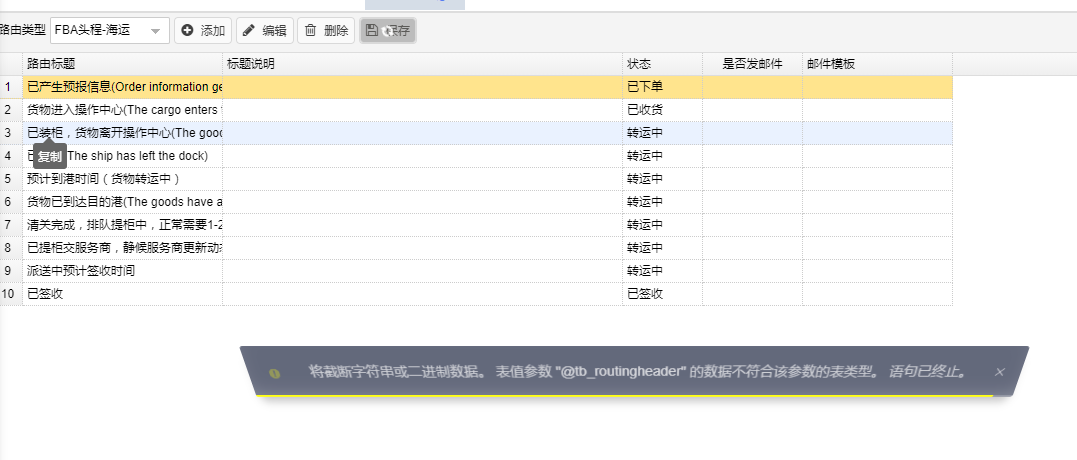Click the 标题说明 column header
The width and height of the screenshot is (1077, 460).
coord(423,64)
